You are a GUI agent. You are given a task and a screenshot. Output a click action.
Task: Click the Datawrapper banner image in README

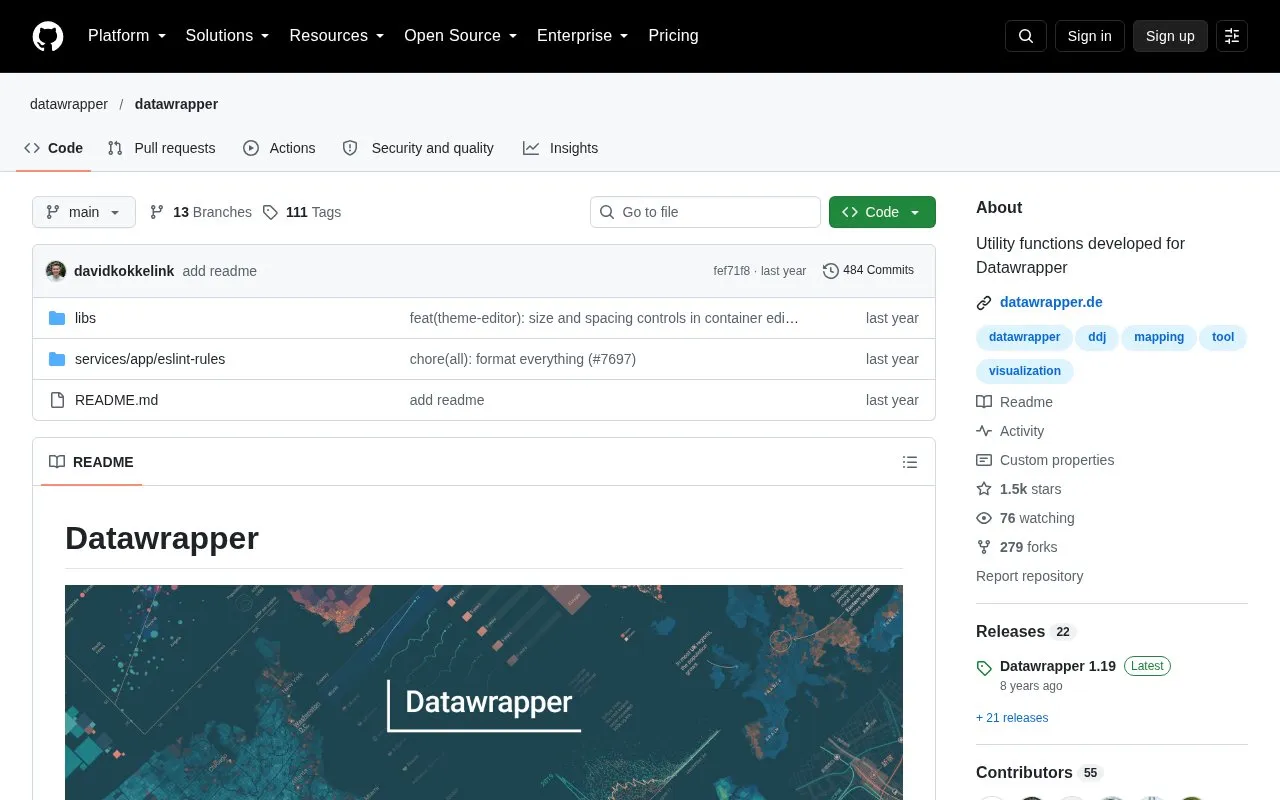coord(484,692)
